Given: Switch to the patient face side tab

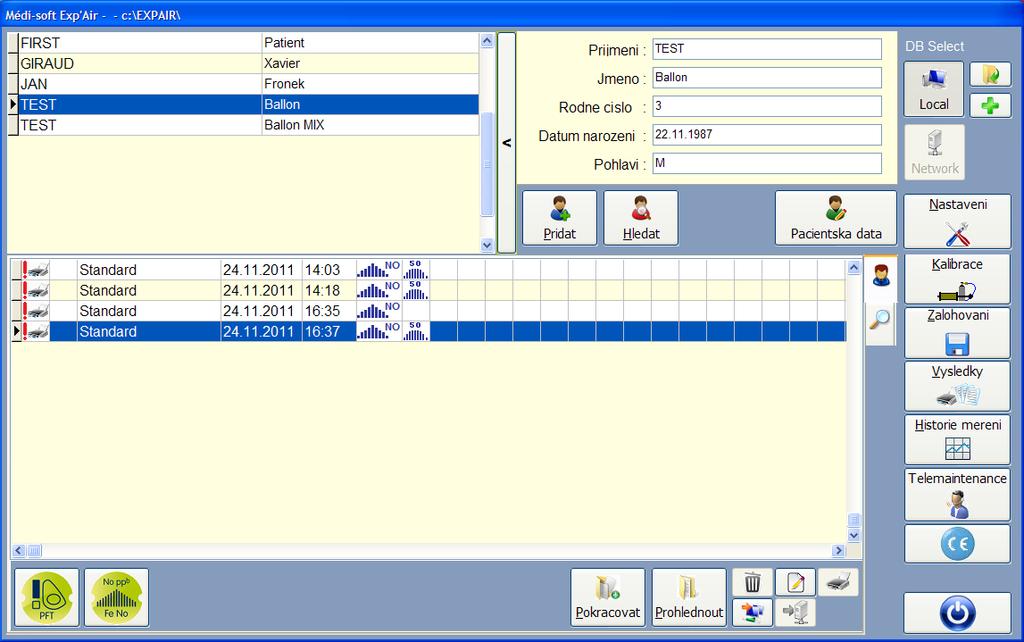Looking at the screenshot, I should click(881, 275).
